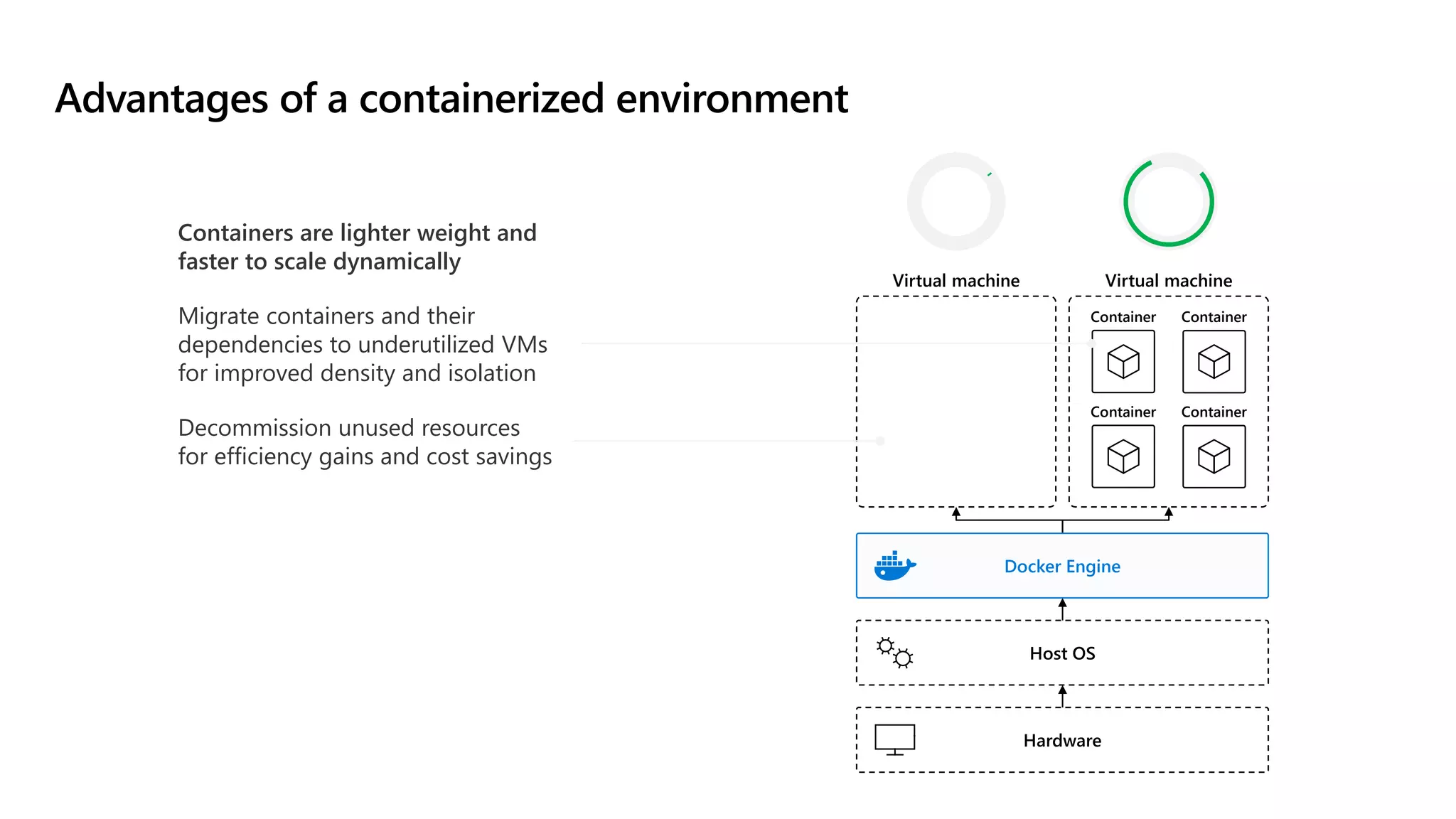Screen dimensions: 1456x819
Task: Click the Hardware label text
Action: click(x=1062, y=741)
